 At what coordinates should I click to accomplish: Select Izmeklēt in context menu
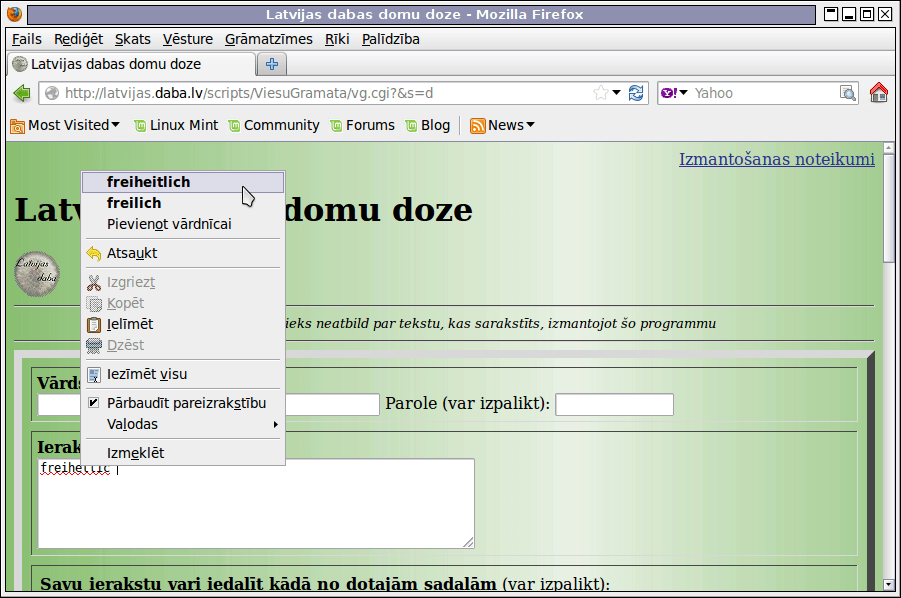183,453
